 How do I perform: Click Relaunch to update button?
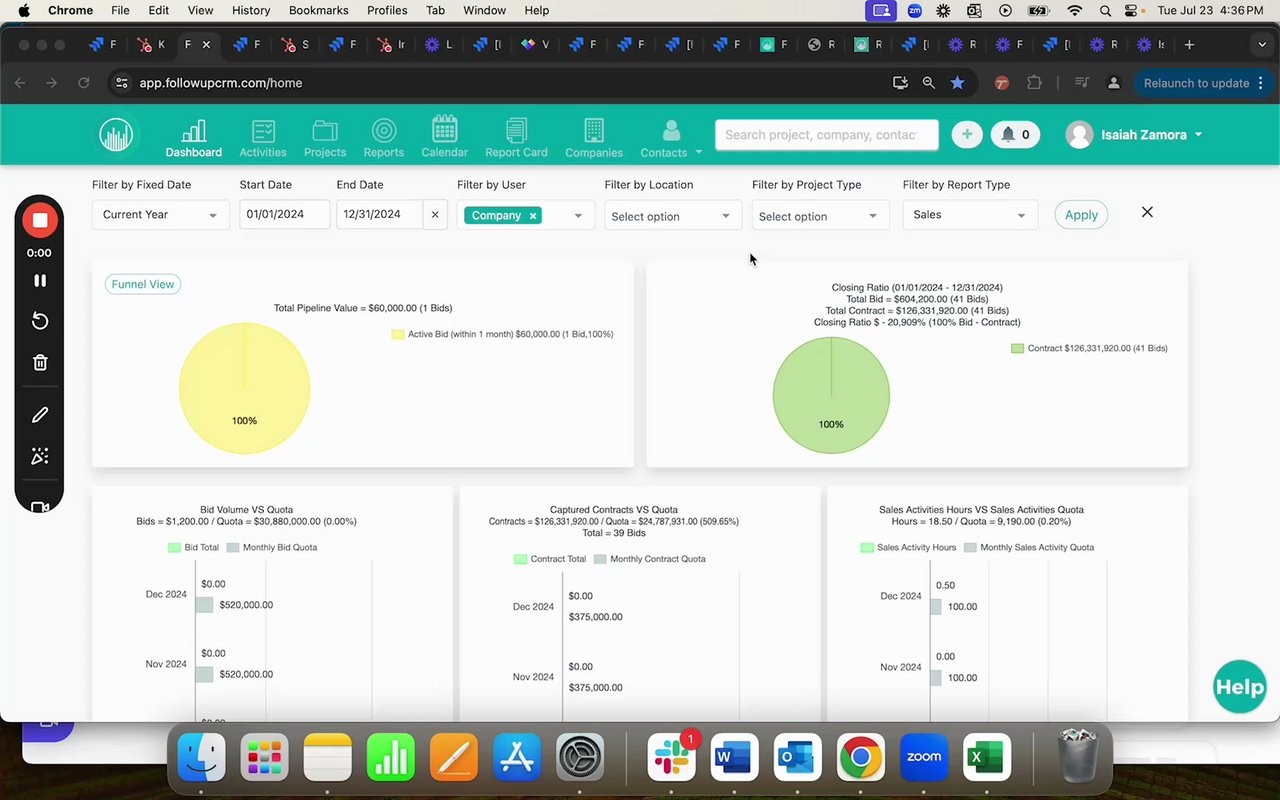pyautogui.click(x=1196, y=83)
